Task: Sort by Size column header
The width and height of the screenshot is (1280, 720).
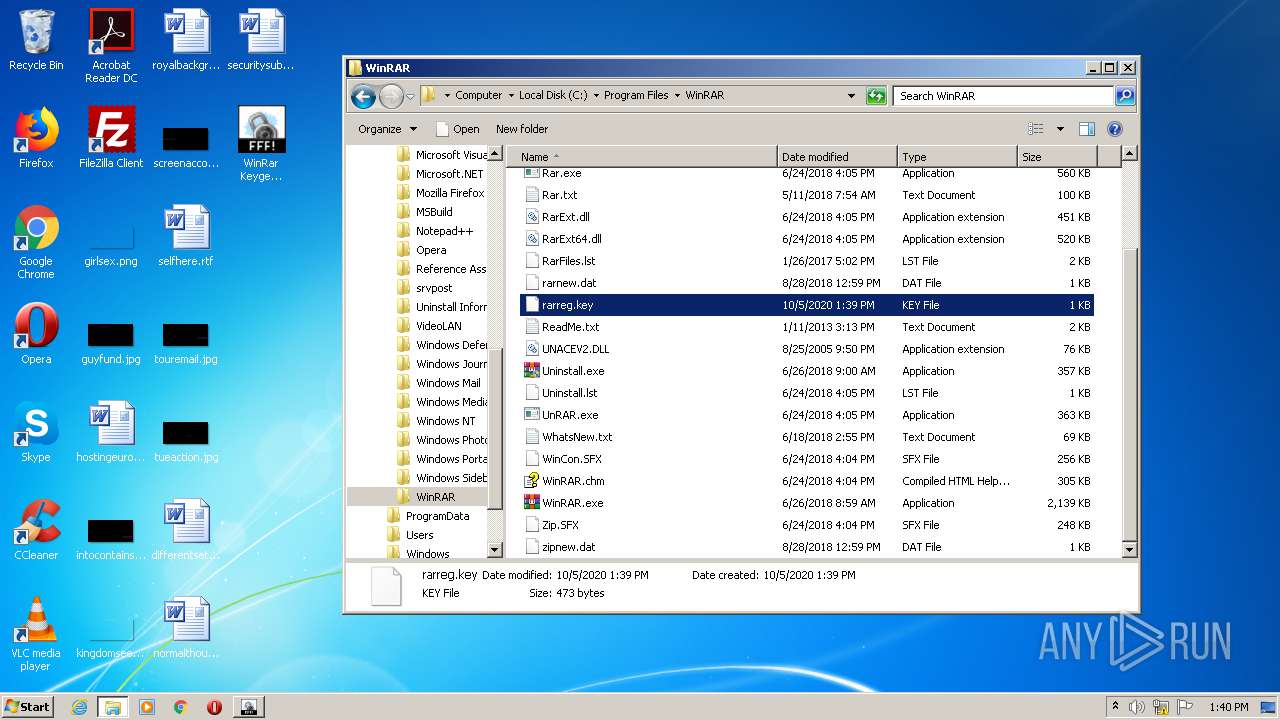Action: point(1057,157)
